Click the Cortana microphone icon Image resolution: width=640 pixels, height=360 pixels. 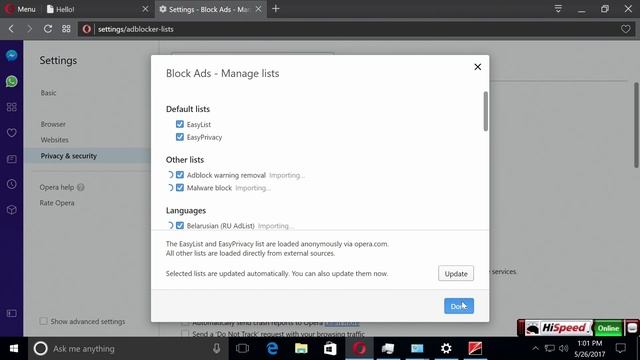(216, 349)
